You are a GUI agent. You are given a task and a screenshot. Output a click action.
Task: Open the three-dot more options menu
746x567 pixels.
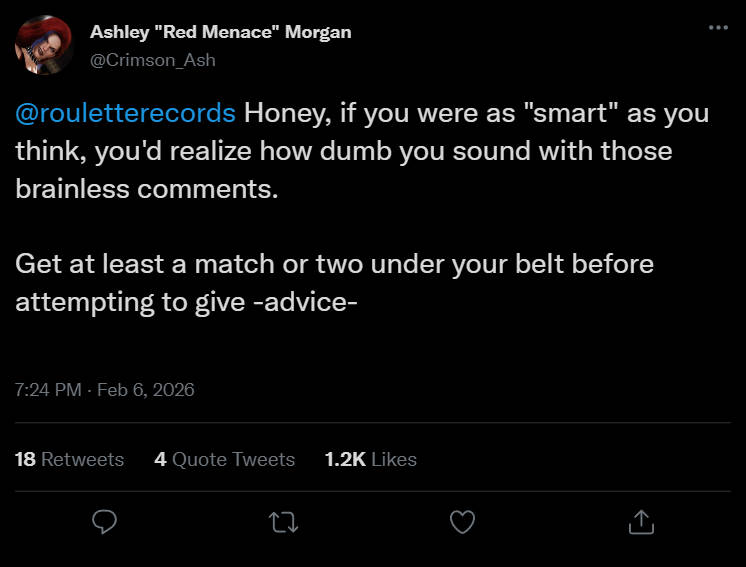[718, 27]
